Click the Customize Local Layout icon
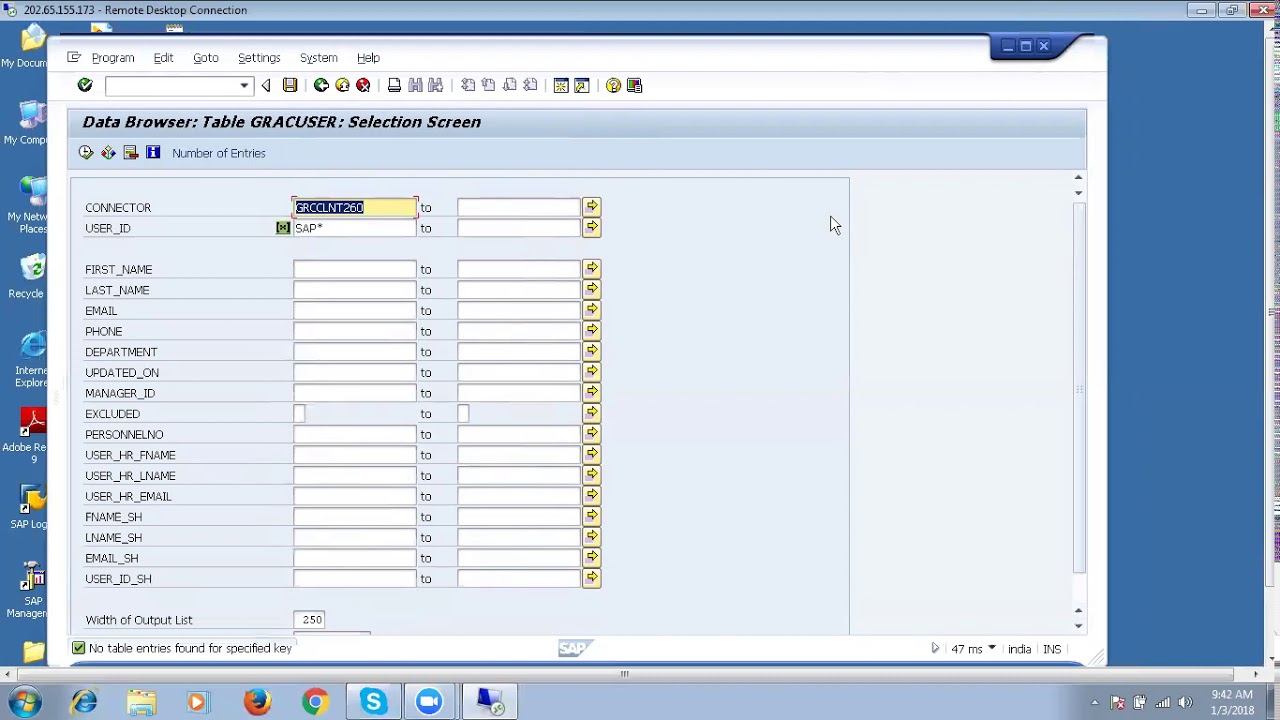 click(634, 86)
